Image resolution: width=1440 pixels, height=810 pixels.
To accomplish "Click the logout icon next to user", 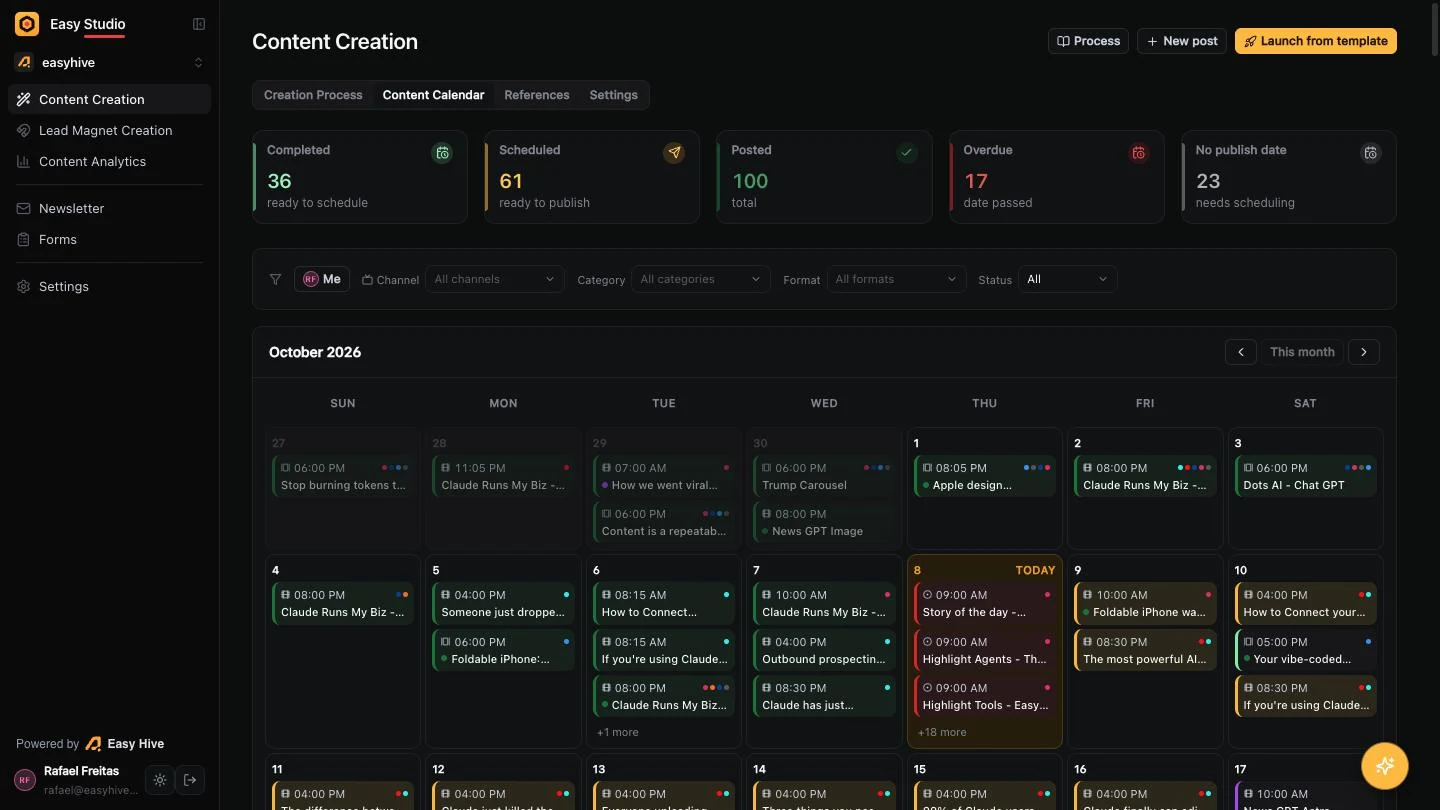I will point(190,780).
